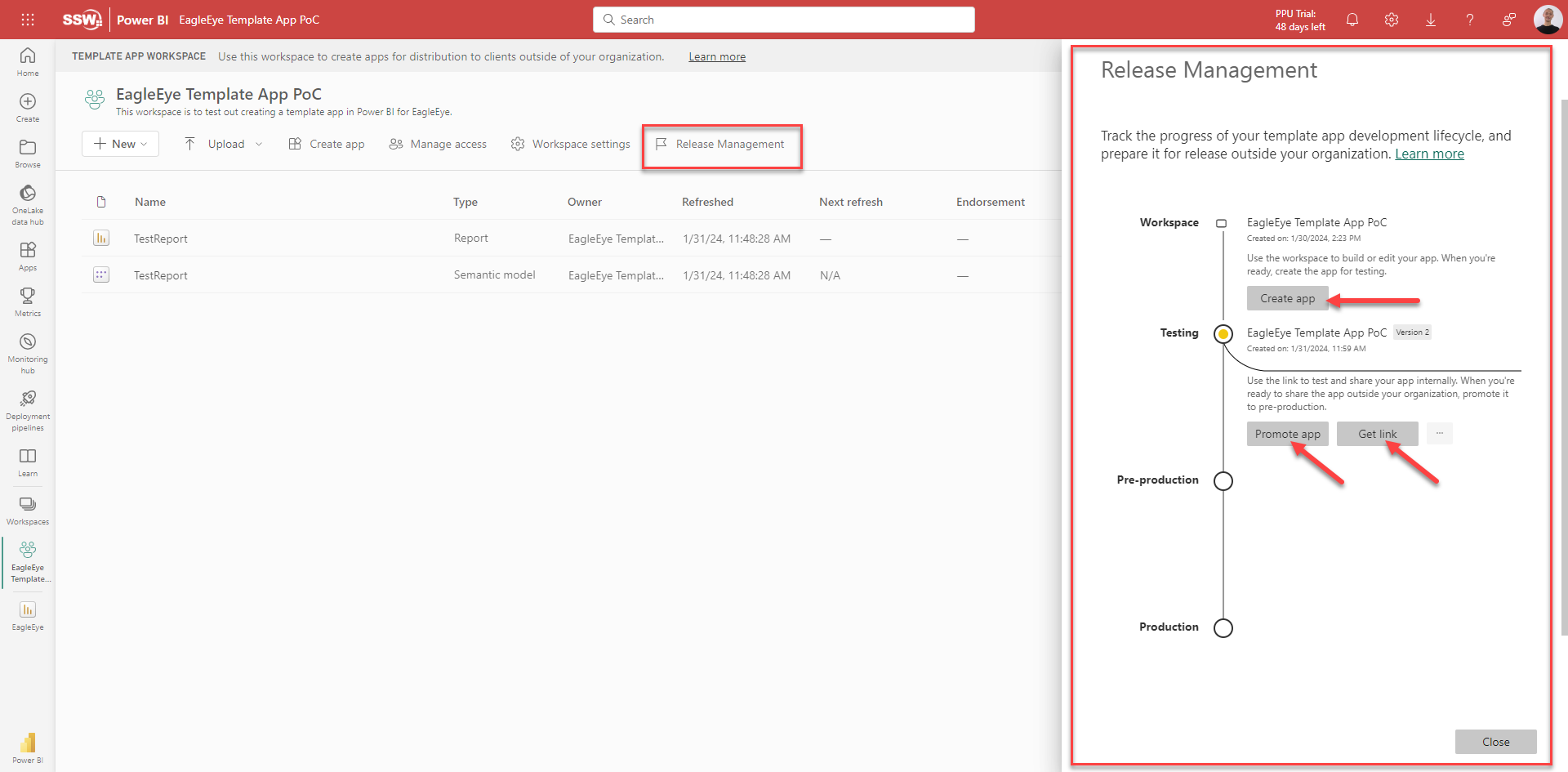This screenshot has width=1568, height=772.
Task: Open the help question mark icon
Action: coord(1470,20)
